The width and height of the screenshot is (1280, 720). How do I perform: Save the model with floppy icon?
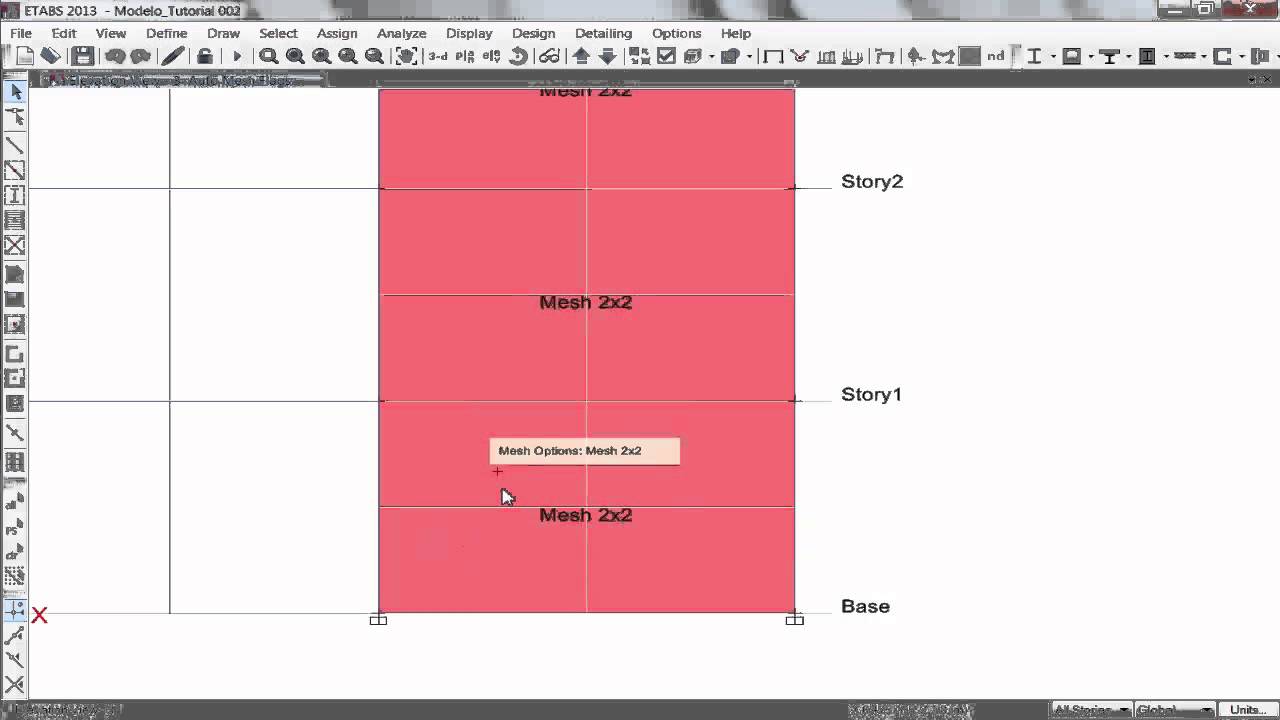pyautogui.click(x=83, y=56)
